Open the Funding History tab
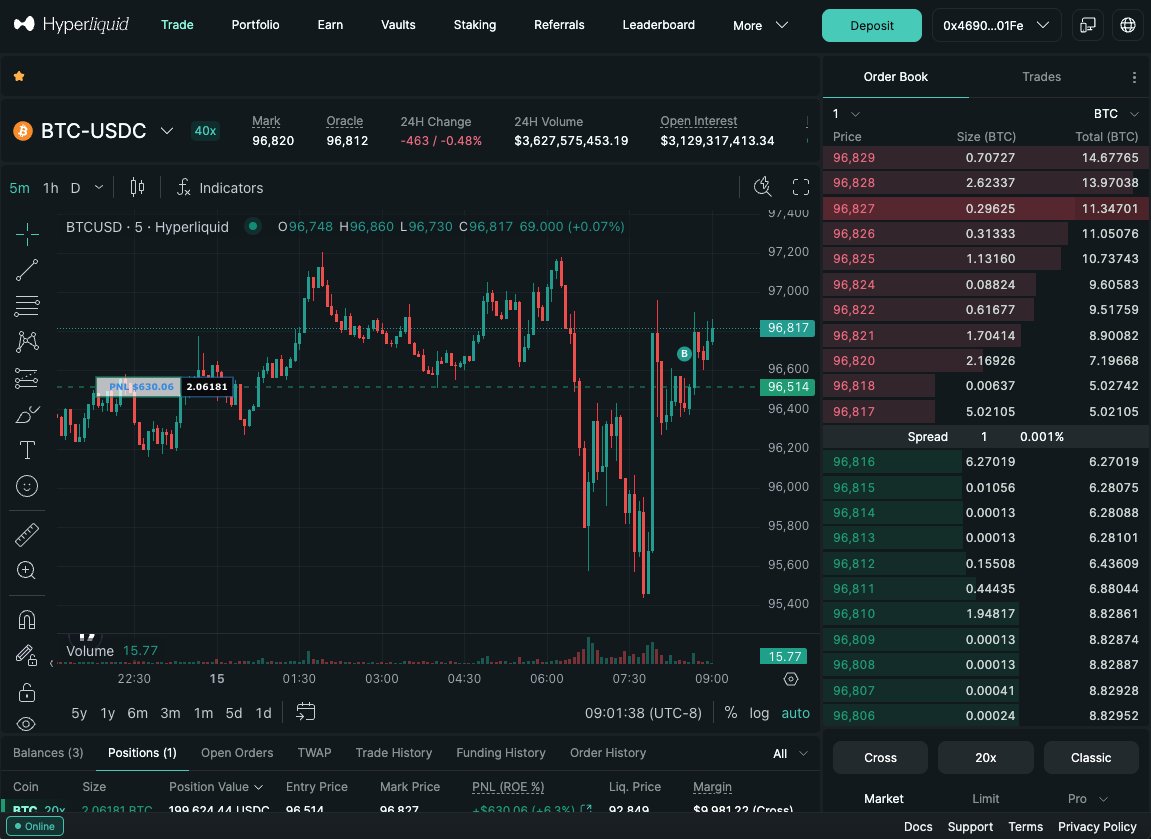This screenshot has height=839, width=1151. point(501,753)
